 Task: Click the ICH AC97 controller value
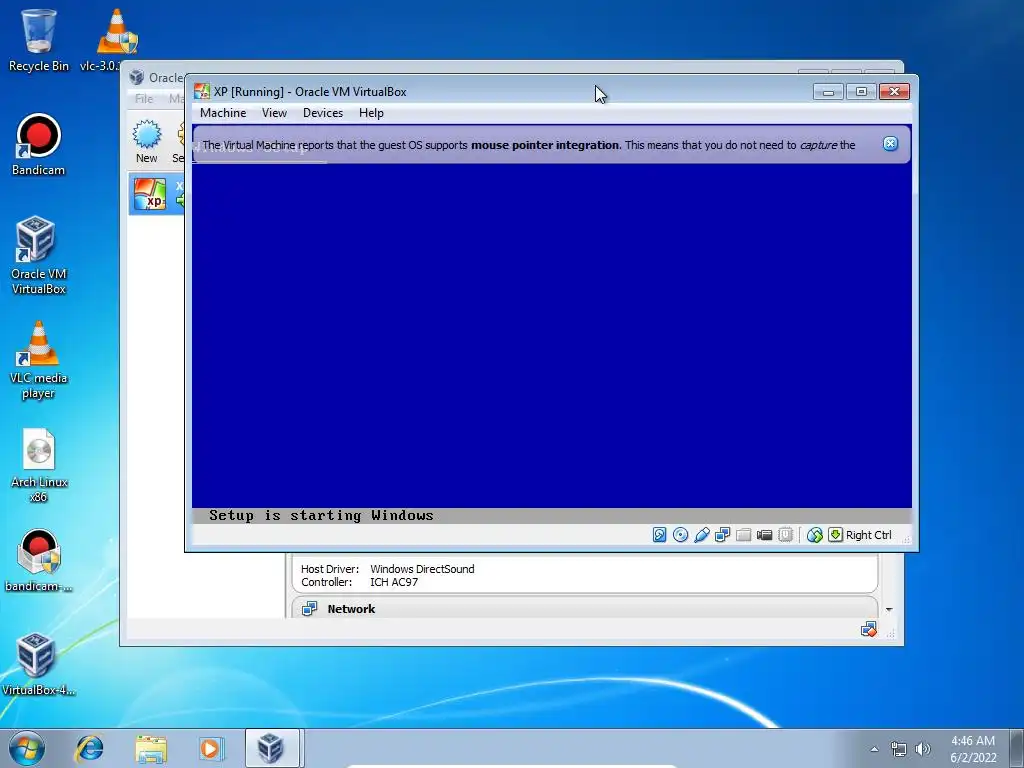pos(393,582)
